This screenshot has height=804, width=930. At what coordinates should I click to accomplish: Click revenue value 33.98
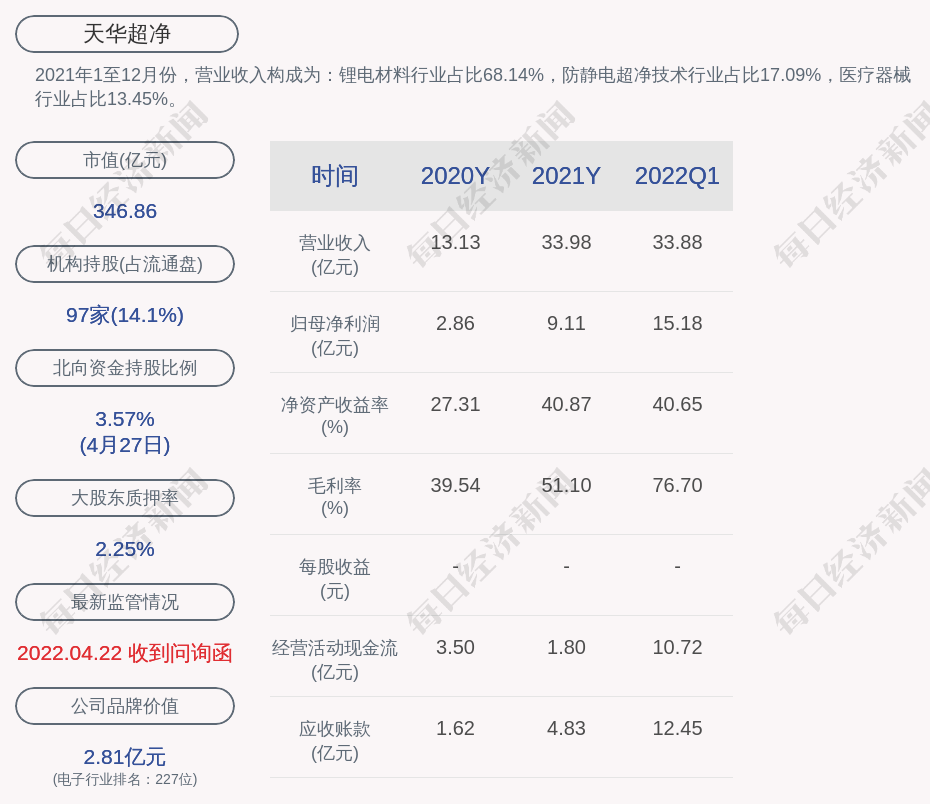566,243
